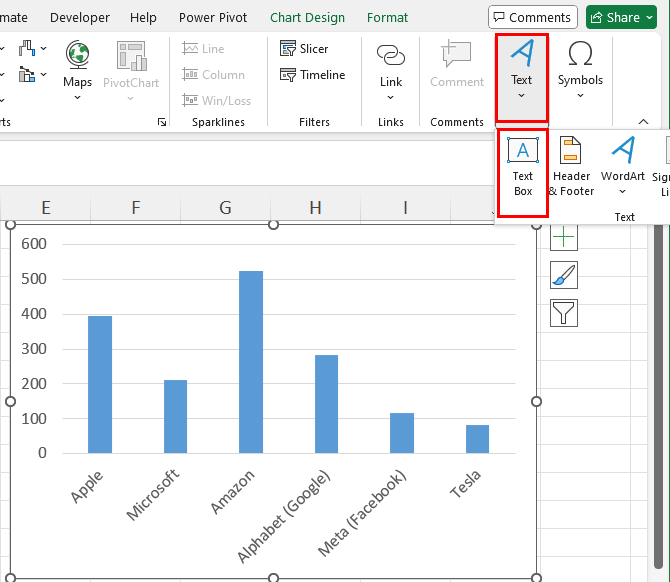The width and height of the screenshot is (670, 582).
Task: Click the Meta (Facebook) axis label
Action: click(x=362, y=512)
